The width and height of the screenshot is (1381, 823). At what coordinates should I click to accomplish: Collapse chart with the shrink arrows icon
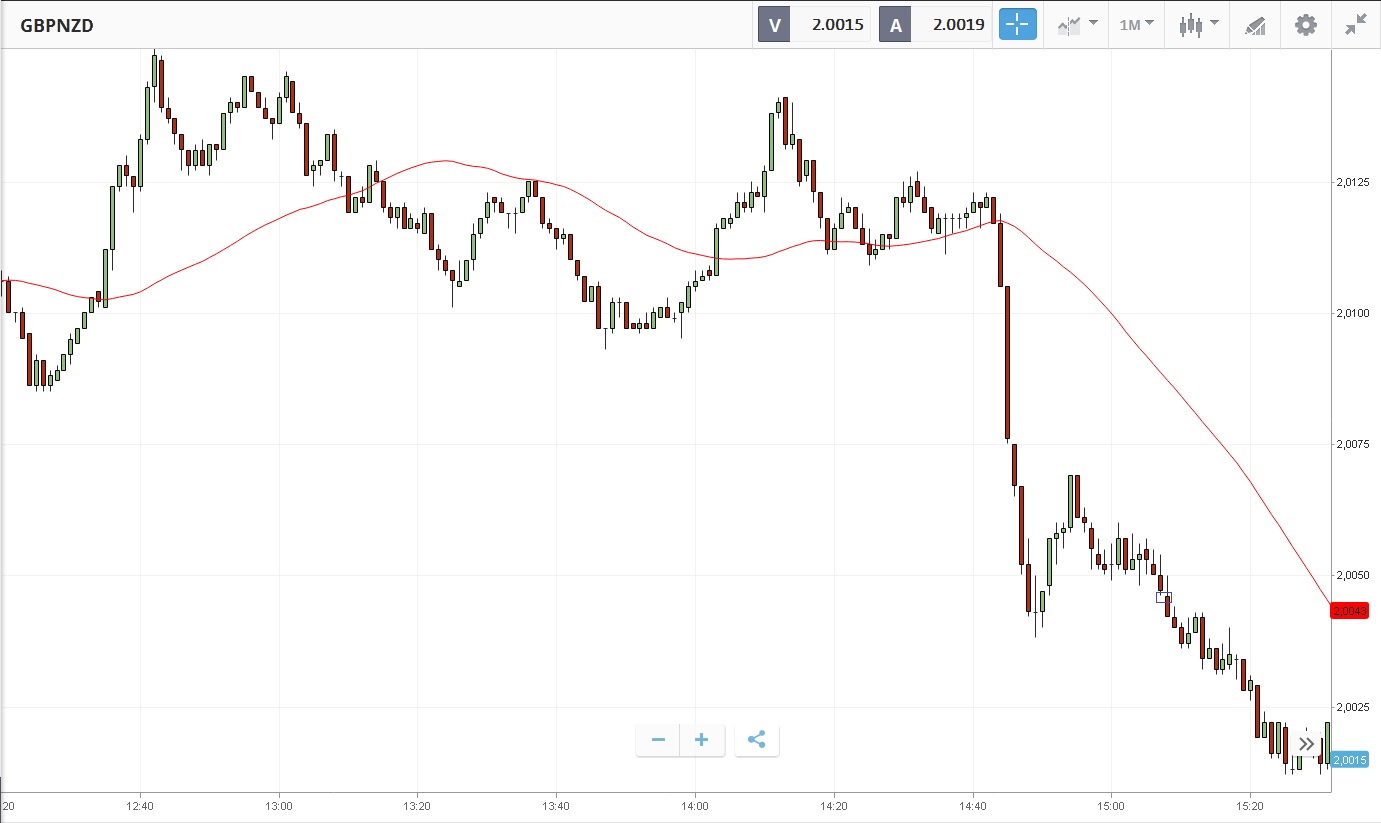coord(1355,25)
